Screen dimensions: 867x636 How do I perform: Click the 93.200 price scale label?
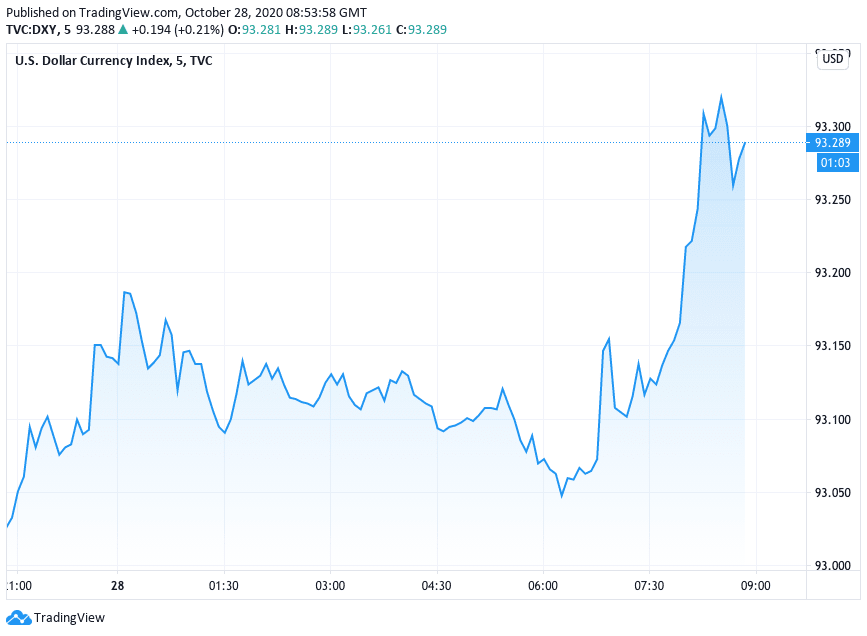(832, 273)
